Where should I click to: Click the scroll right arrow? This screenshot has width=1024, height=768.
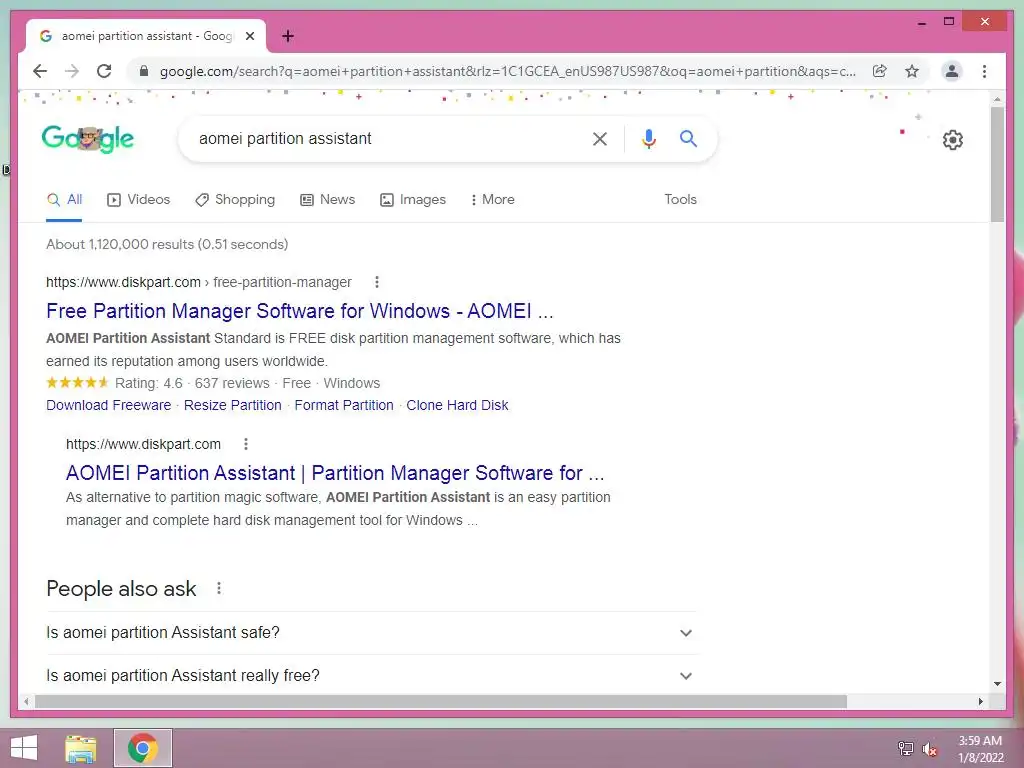click(980, 701)
